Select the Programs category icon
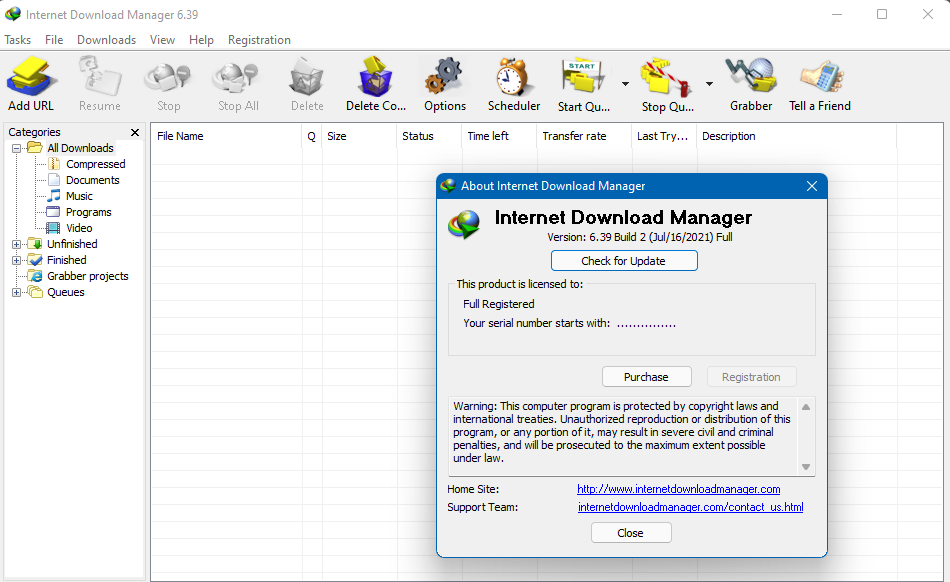The image size is (950, 582). [54, 212]
